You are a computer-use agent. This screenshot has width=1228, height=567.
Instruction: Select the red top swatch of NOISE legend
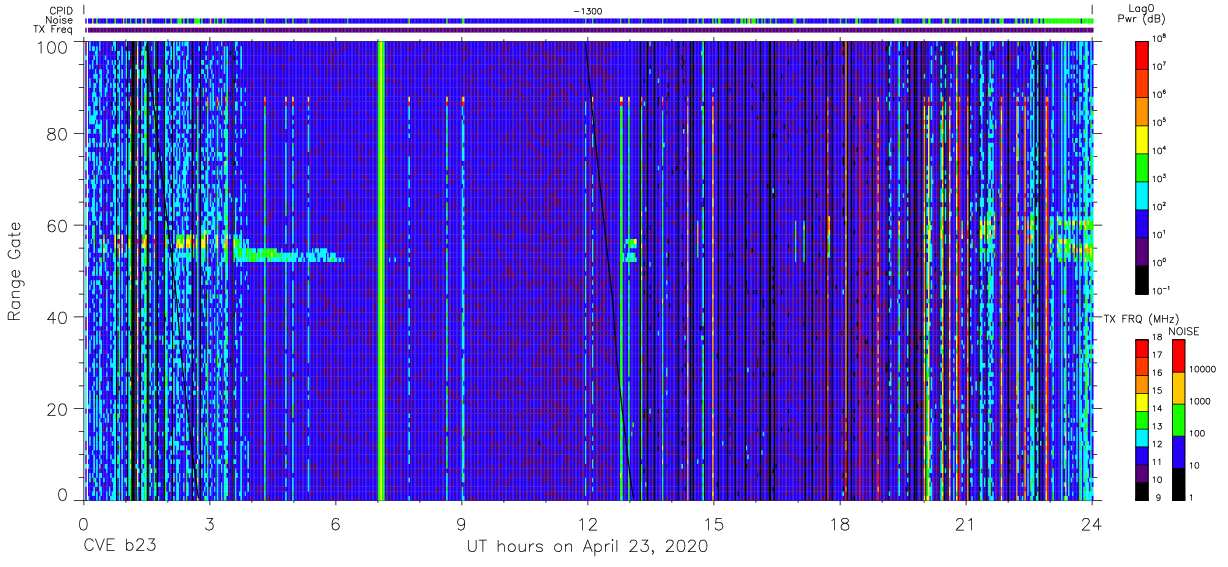(x=1178, y=355)
